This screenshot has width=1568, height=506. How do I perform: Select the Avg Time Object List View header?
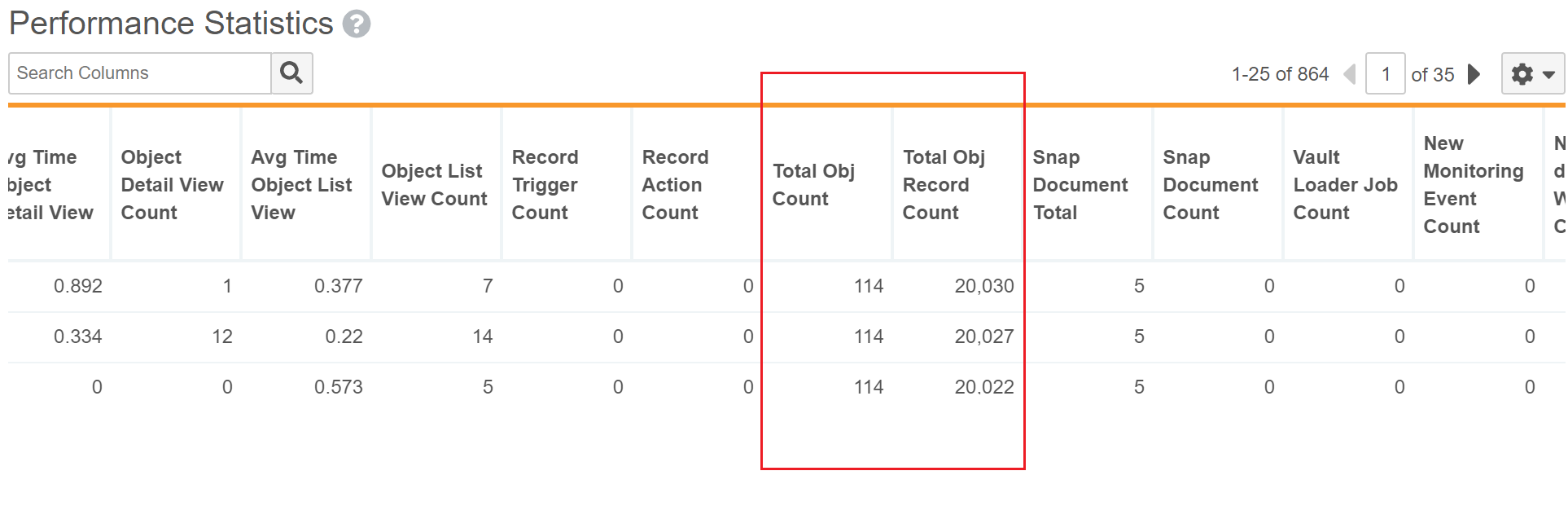point(301,185)
